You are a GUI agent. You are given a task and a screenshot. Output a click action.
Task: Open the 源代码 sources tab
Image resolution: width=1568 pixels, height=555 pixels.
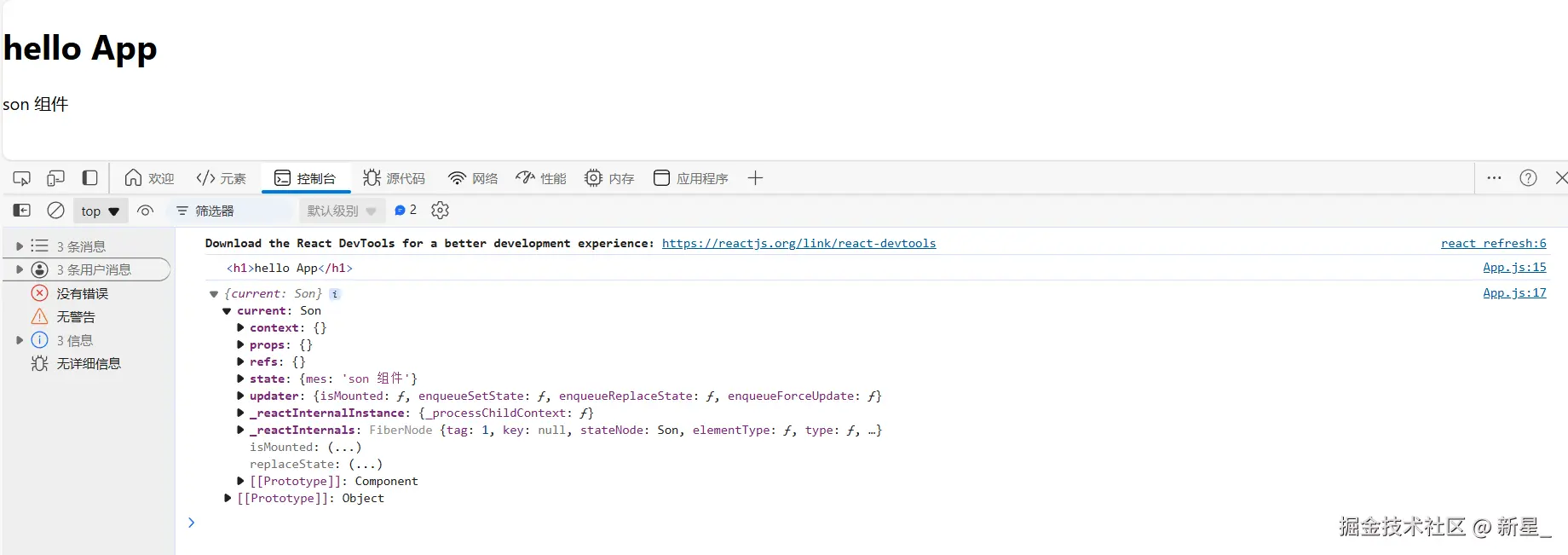[394, 178]
